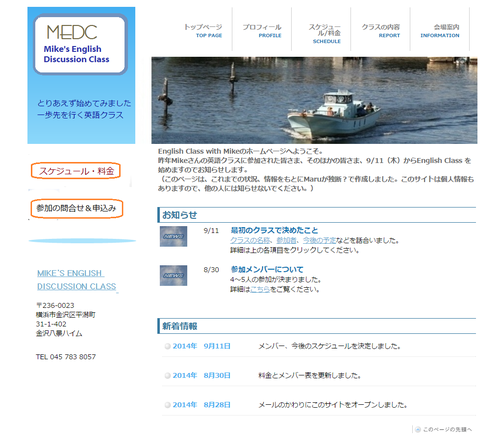Click the 9/11 date label in お知らせ
Screen dimensions: 500x441
point(211,231)
